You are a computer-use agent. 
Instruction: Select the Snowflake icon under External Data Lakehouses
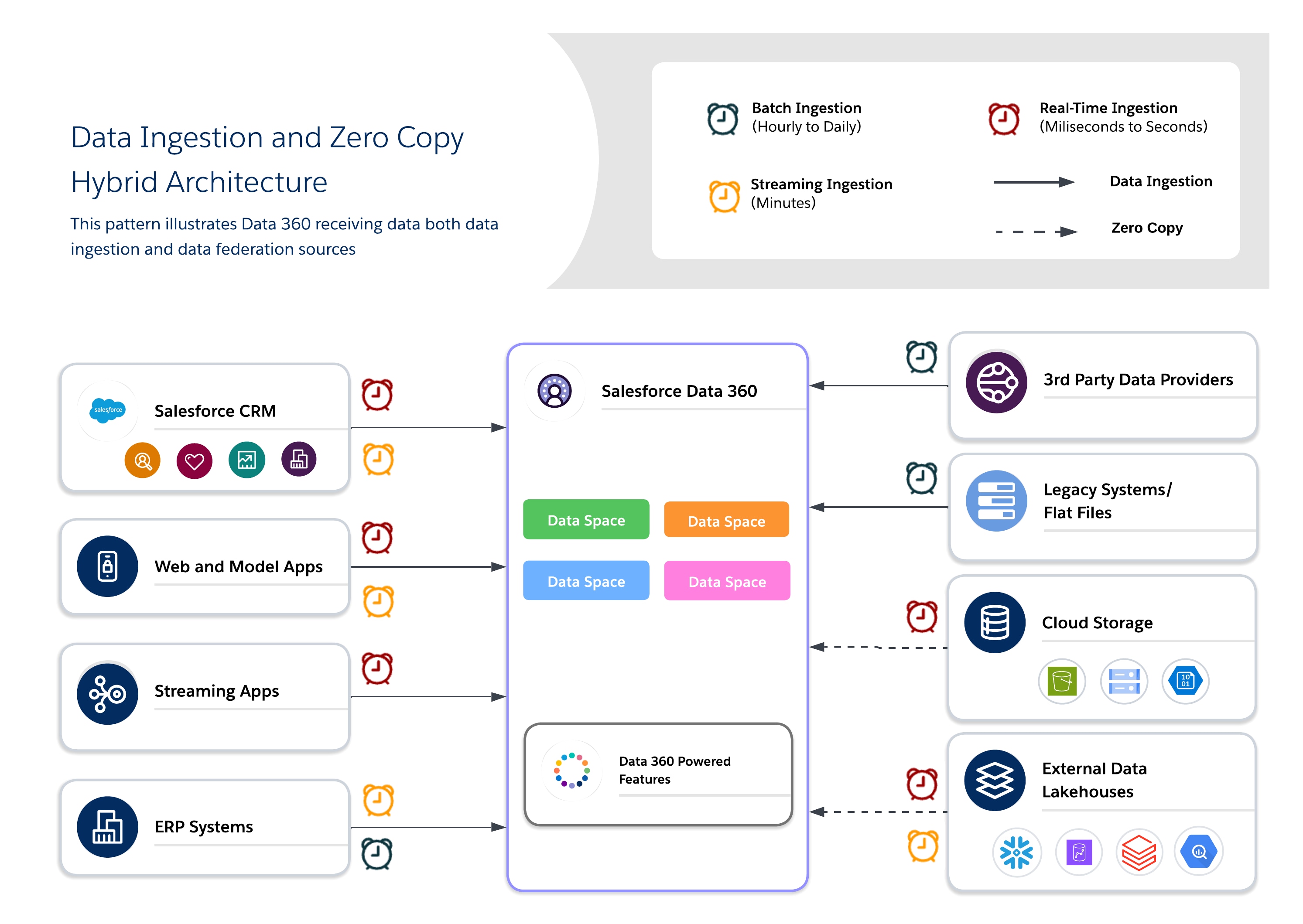pyautogui.click(x=1018, y=852)
